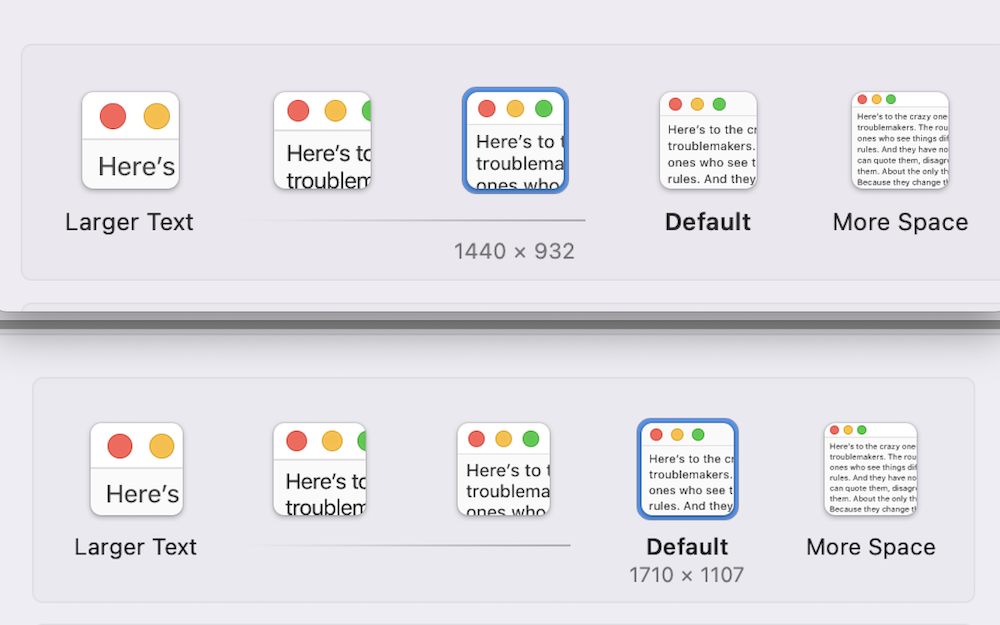Select the Larger Text thumbnail in lower panel
The width and height of the screenshot is (1000, 625).
[x=137, y=469]
